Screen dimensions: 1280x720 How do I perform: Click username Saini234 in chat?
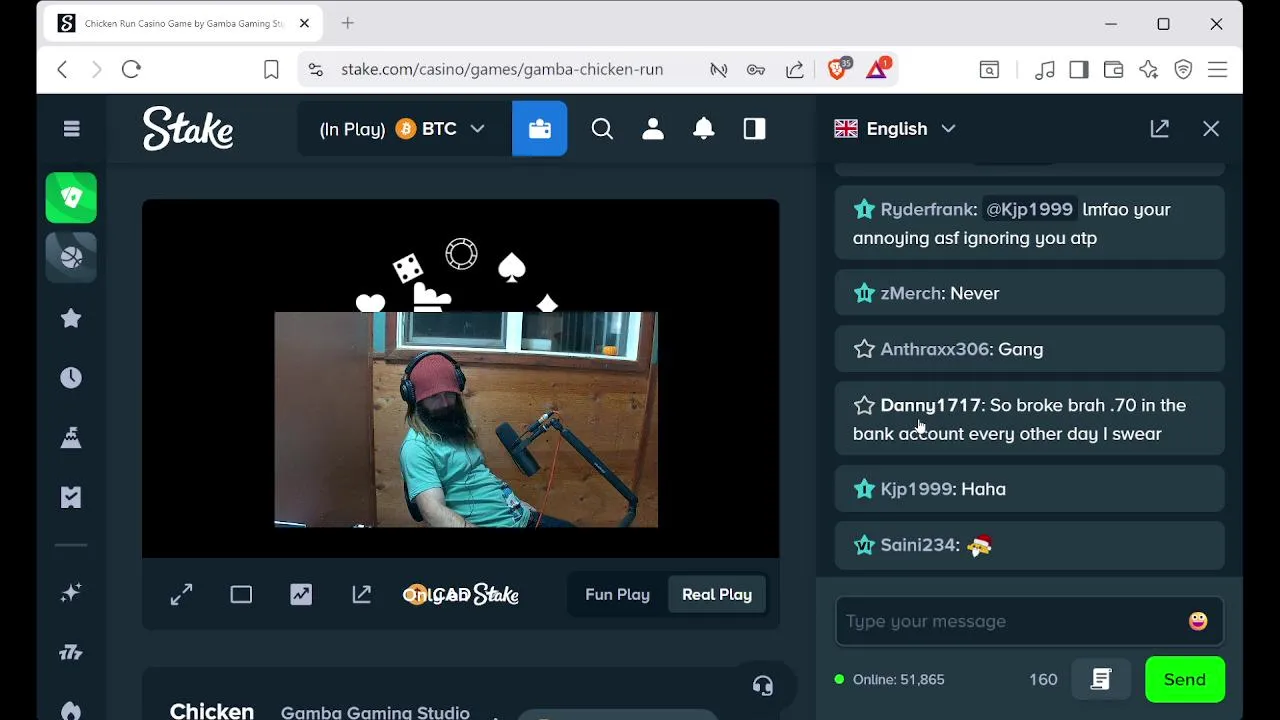tap(920, 546)
